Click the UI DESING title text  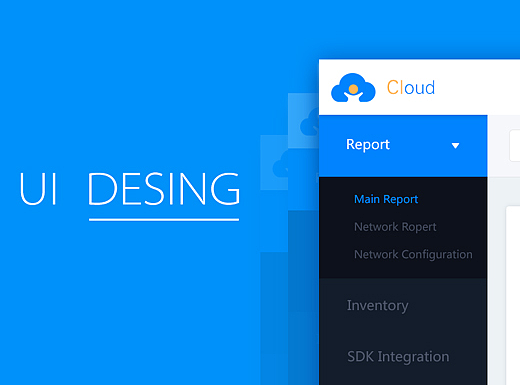coord(130,189)
